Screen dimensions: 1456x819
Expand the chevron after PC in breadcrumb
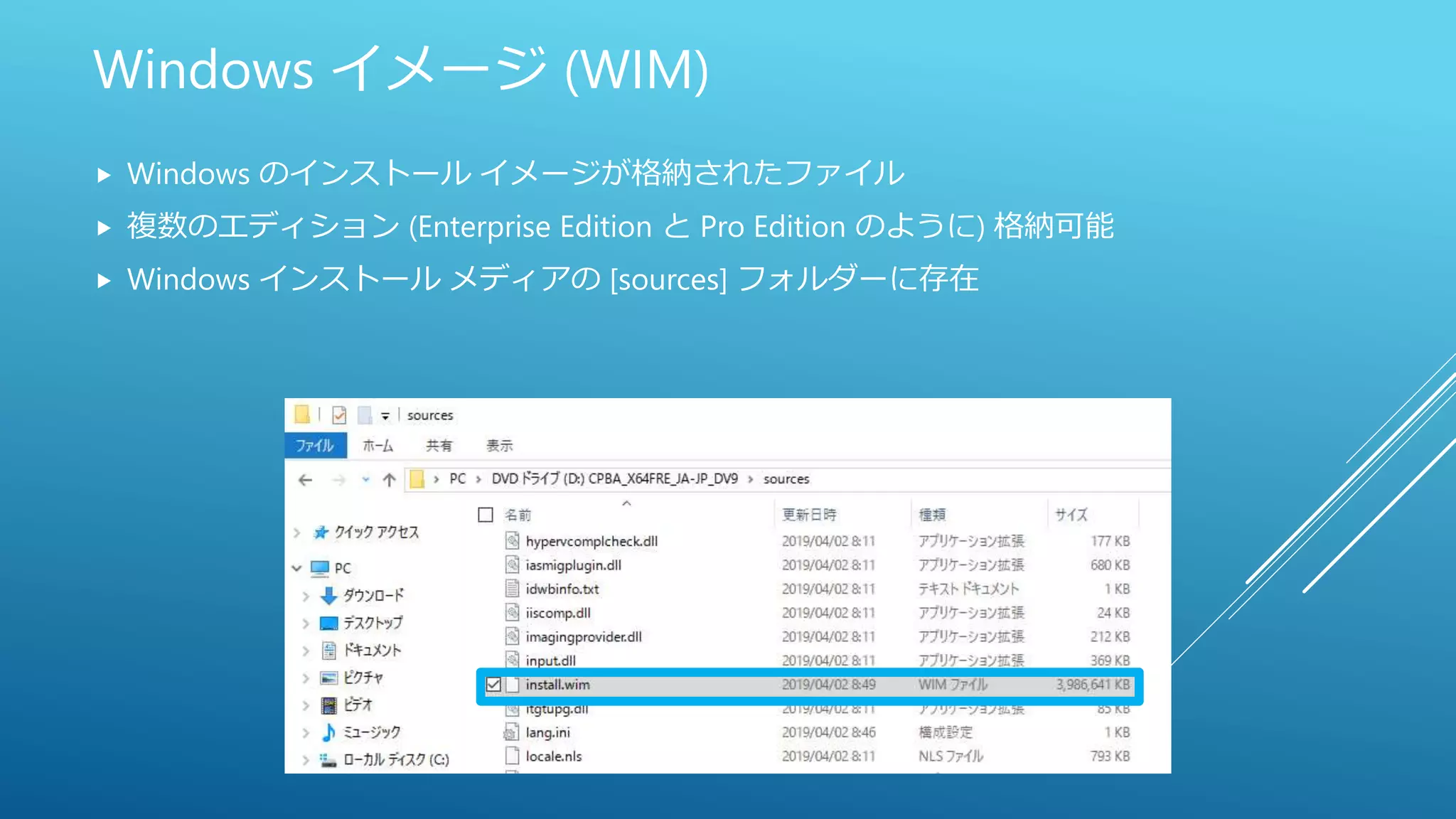[478, 480]
